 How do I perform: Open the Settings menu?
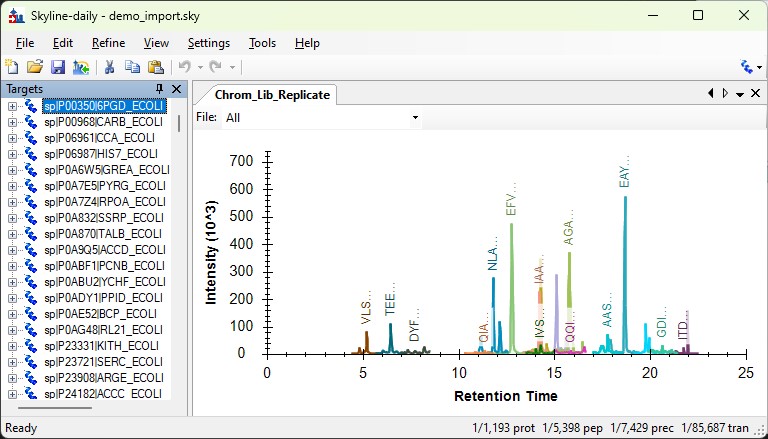[x=209, y=43]
